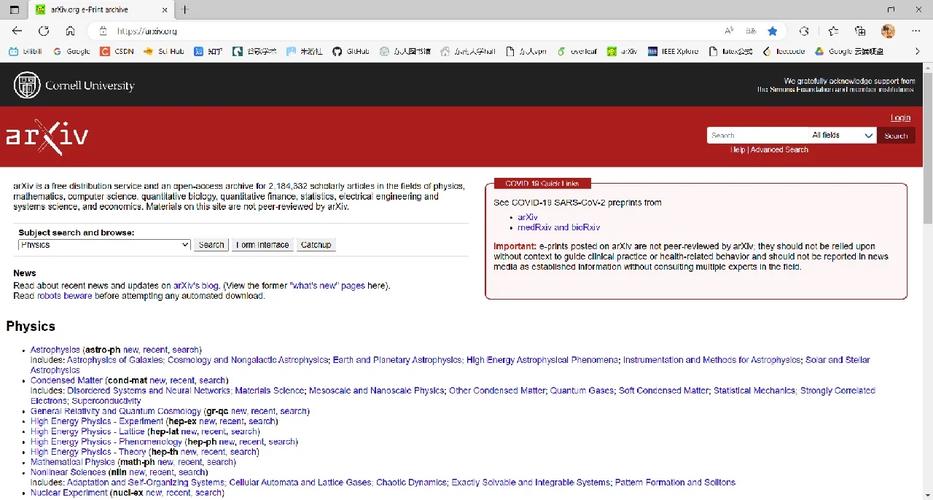Open the Superconductivity link
The height and width of the screenshot is (500, 933).
[107, 401]
